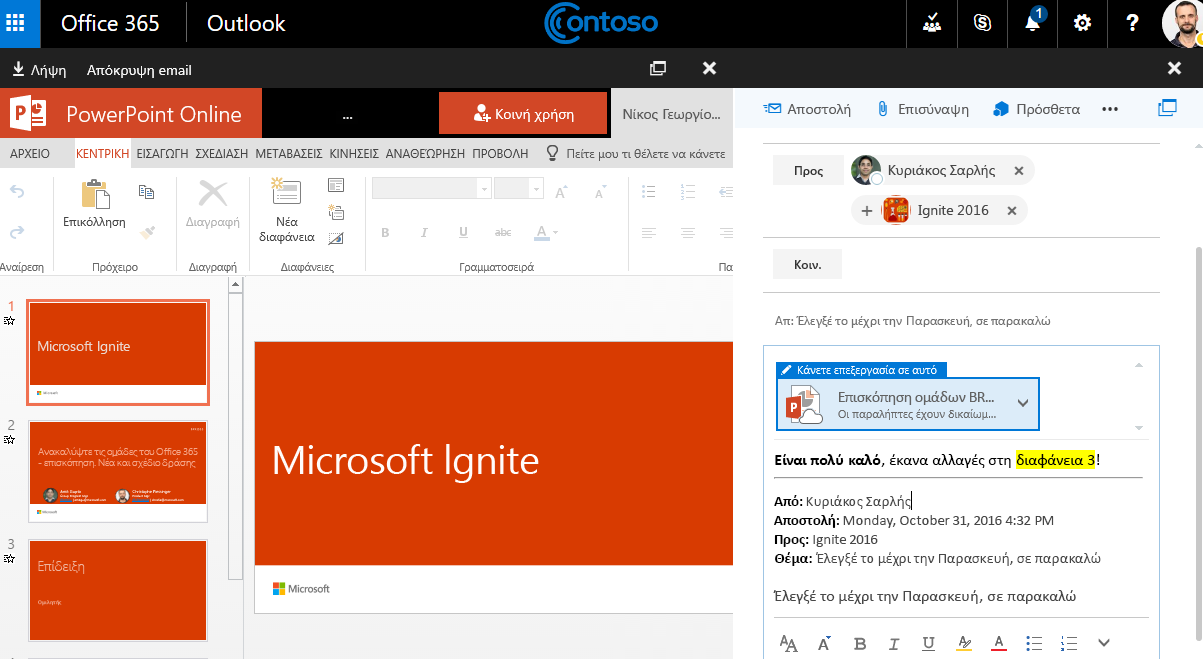The width and height of the screenshot is (1203, 659).
Task: Click the Undo arrow in ribbon
Action: (x=17, y=192)
